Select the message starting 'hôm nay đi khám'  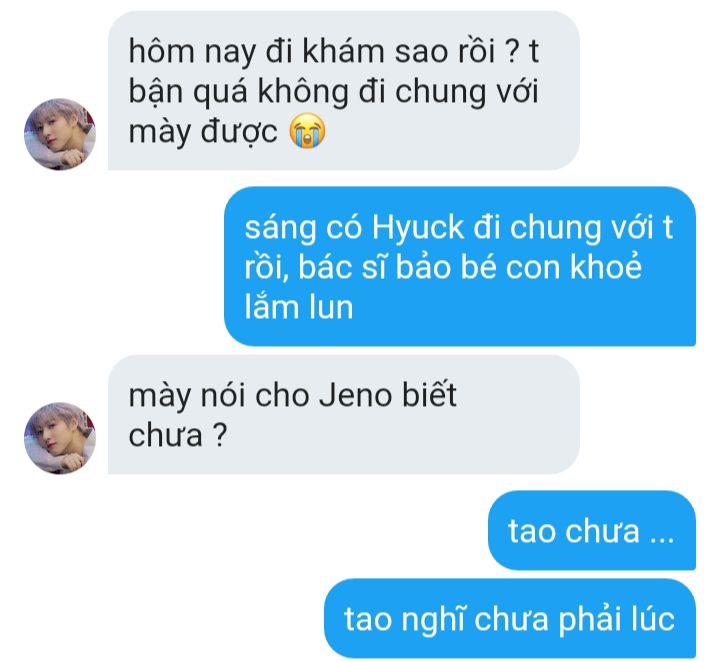coord(344,90)
